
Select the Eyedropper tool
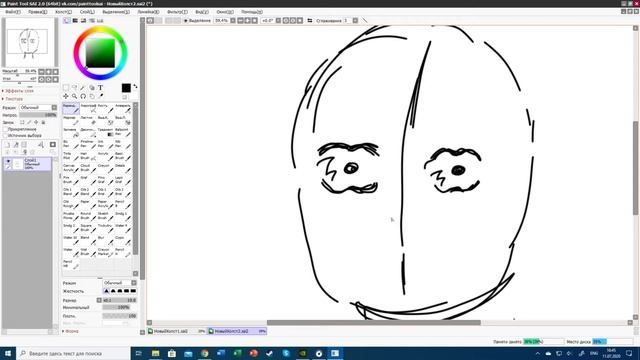(x=100, y=96)
